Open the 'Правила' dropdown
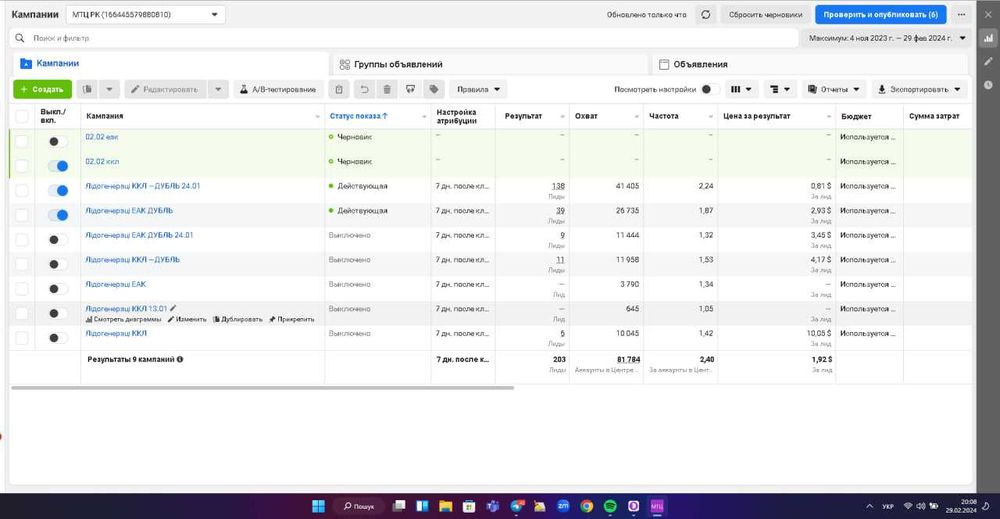Screen dimensions: 1000x519 click(478, 89)
